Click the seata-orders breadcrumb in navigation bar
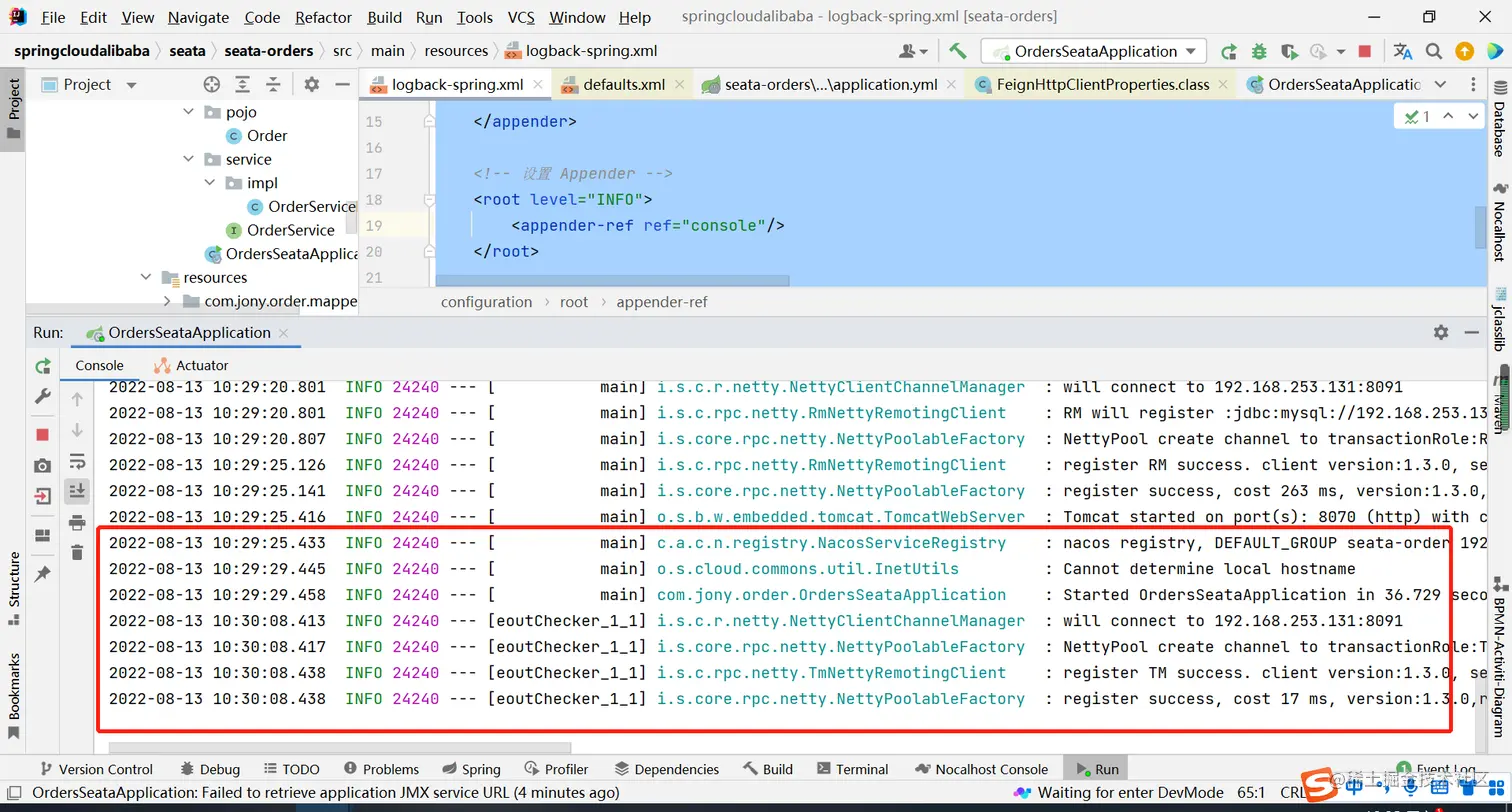Image resolution: width=1512 pixels, height=812 pixels. [x=268, y=51]
